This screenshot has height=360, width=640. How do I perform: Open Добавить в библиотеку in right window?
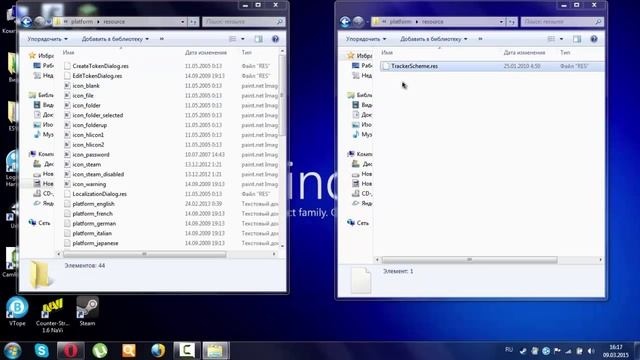pos(433,39)
